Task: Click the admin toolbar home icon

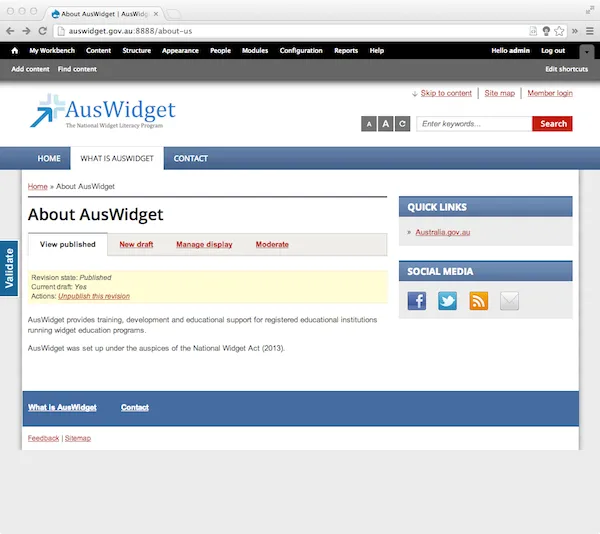Action: (15, 50)
